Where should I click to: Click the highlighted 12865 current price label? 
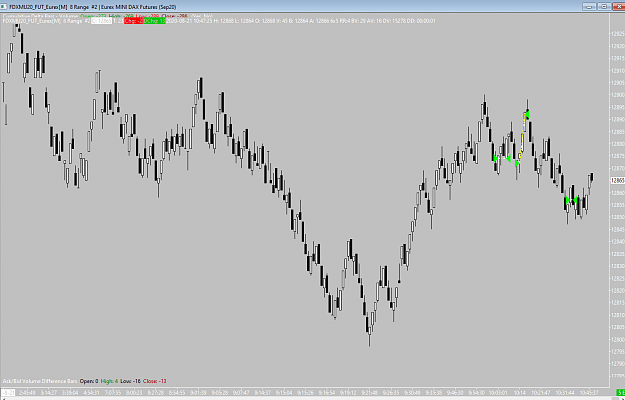click(617, 180)
